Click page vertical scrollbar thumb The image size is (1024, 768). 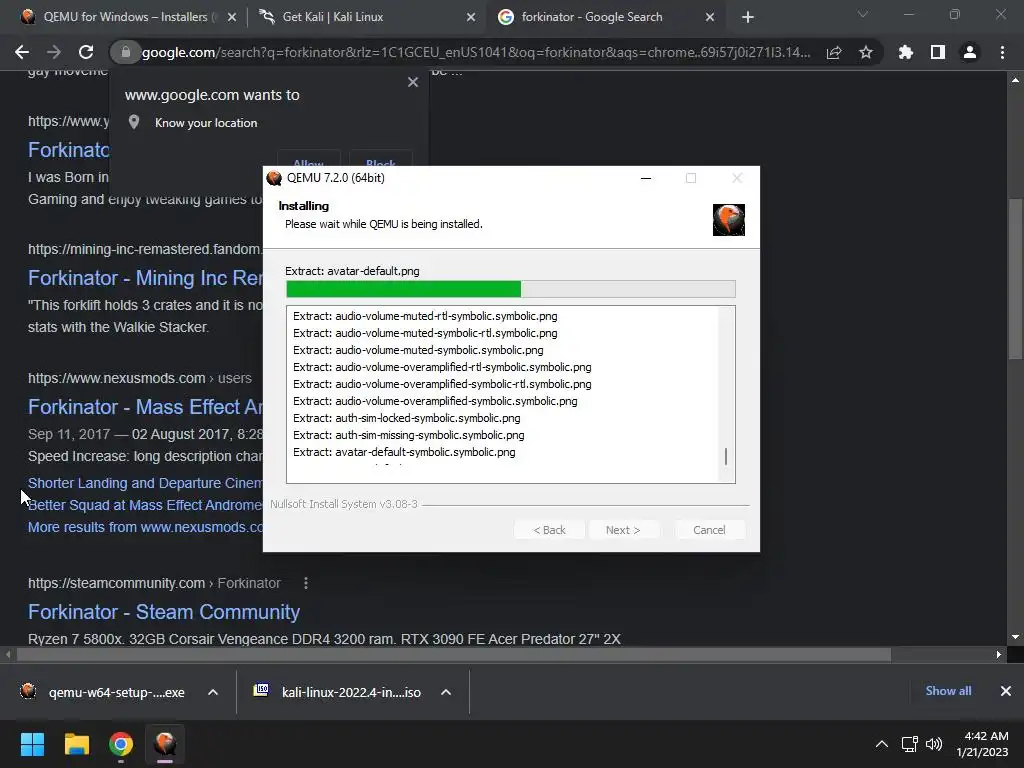pos(1015,280)
